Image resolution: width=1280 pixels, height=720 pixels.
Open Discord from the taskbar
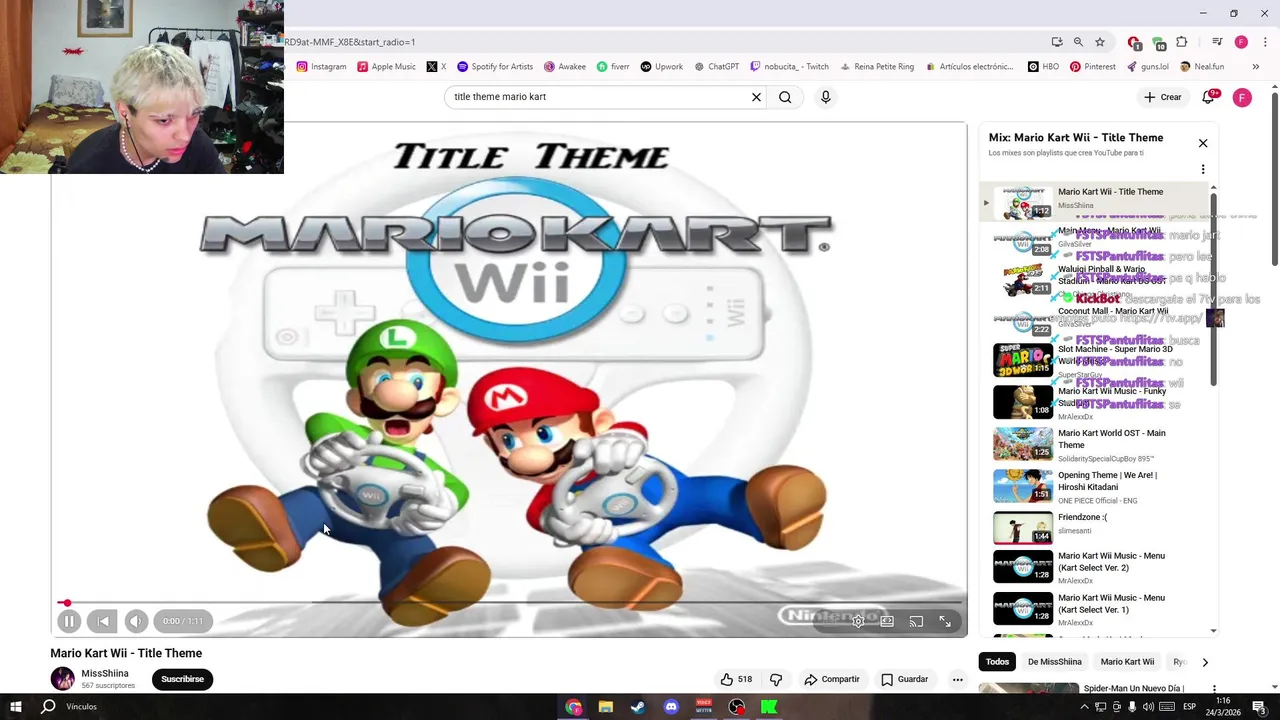point(671,707)
